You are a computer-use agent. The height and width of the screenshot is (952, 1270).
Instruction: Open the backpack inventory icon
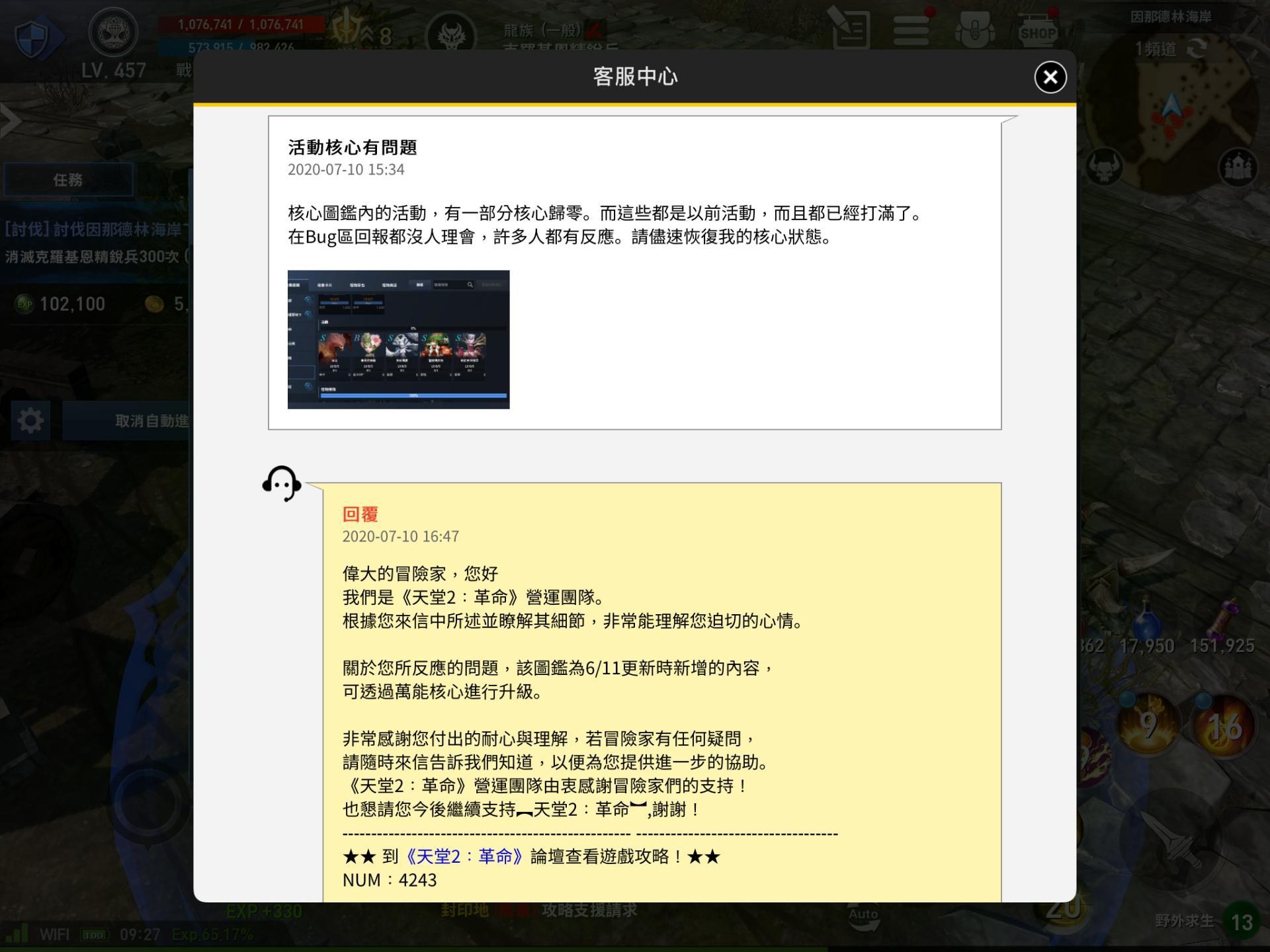(x=974, y=29)
